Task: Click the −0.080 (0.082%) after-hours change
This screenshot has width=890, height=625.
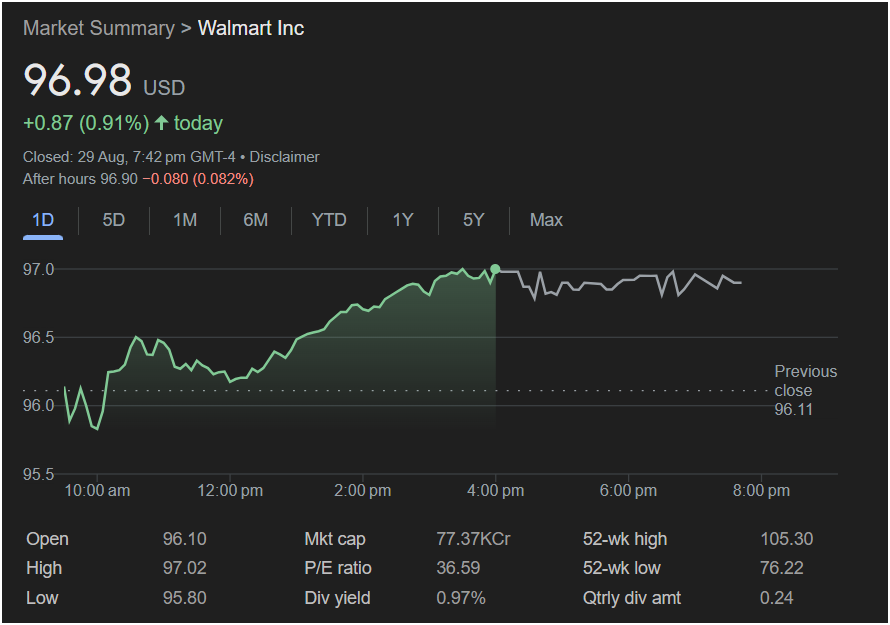Action: (198, 179)
